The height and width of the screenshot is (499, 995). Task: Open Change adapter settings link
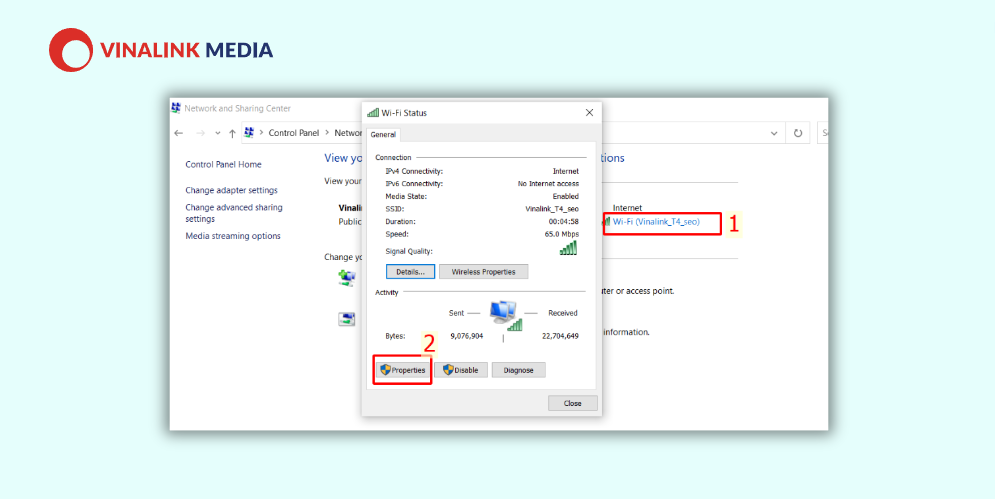pos(232,190)
